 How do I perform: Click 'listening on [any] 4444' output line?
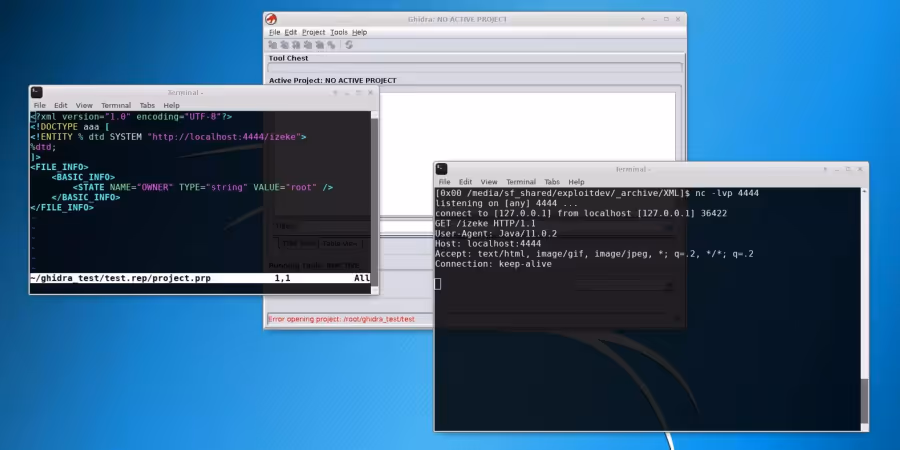pos(507,203)
